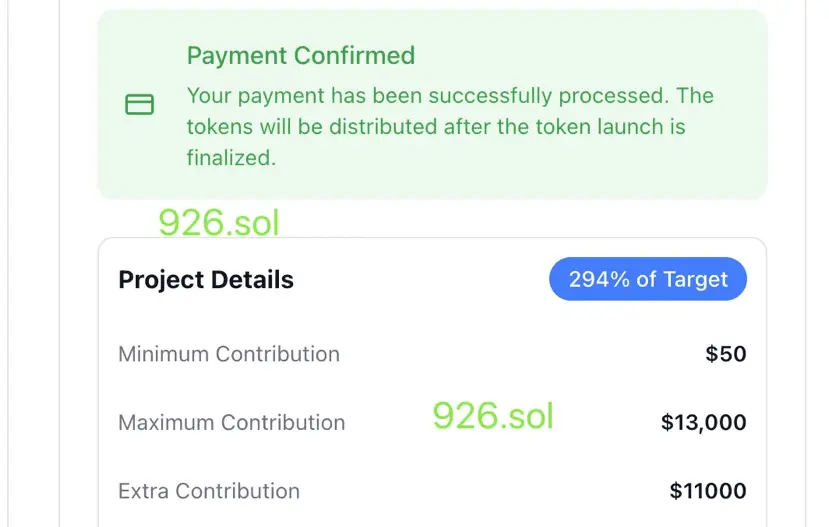Select the Extra Contribution label
Screen dimensions: 829x527
click(x=209, y=491)
